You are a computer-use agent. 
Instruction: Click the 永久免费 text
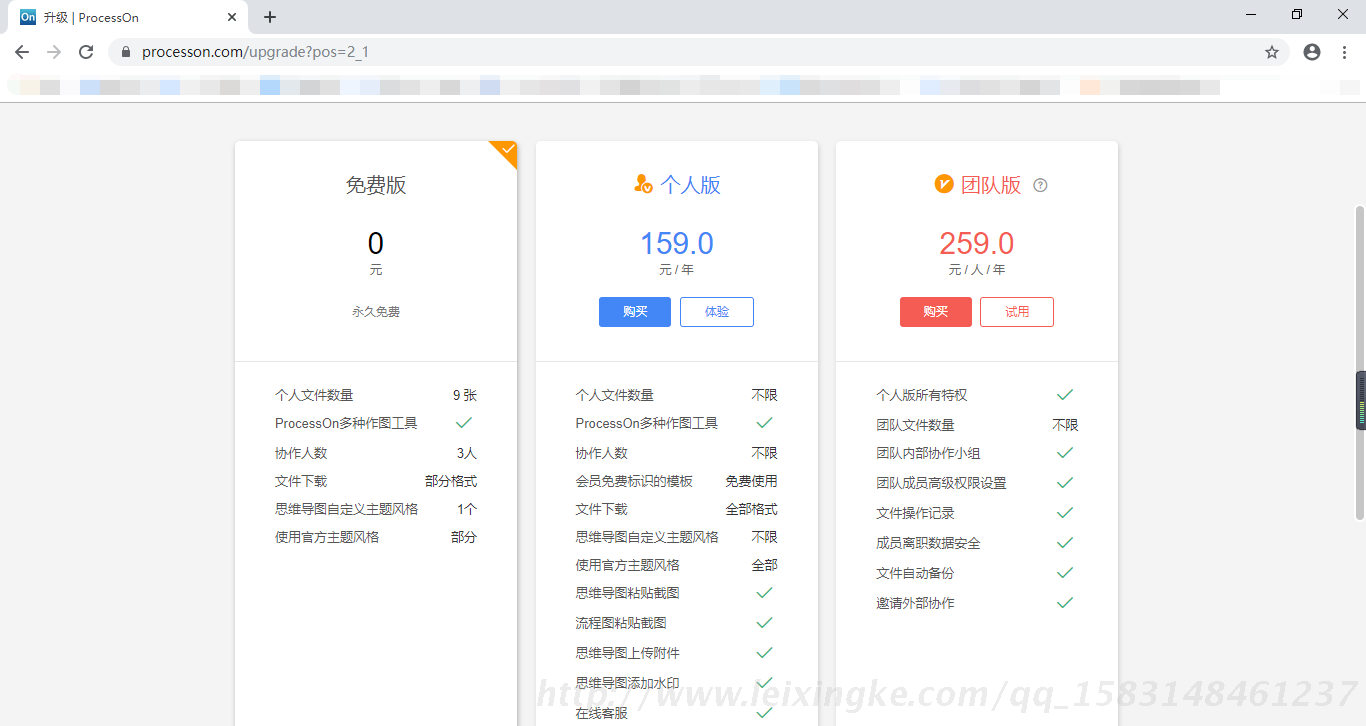376,312
